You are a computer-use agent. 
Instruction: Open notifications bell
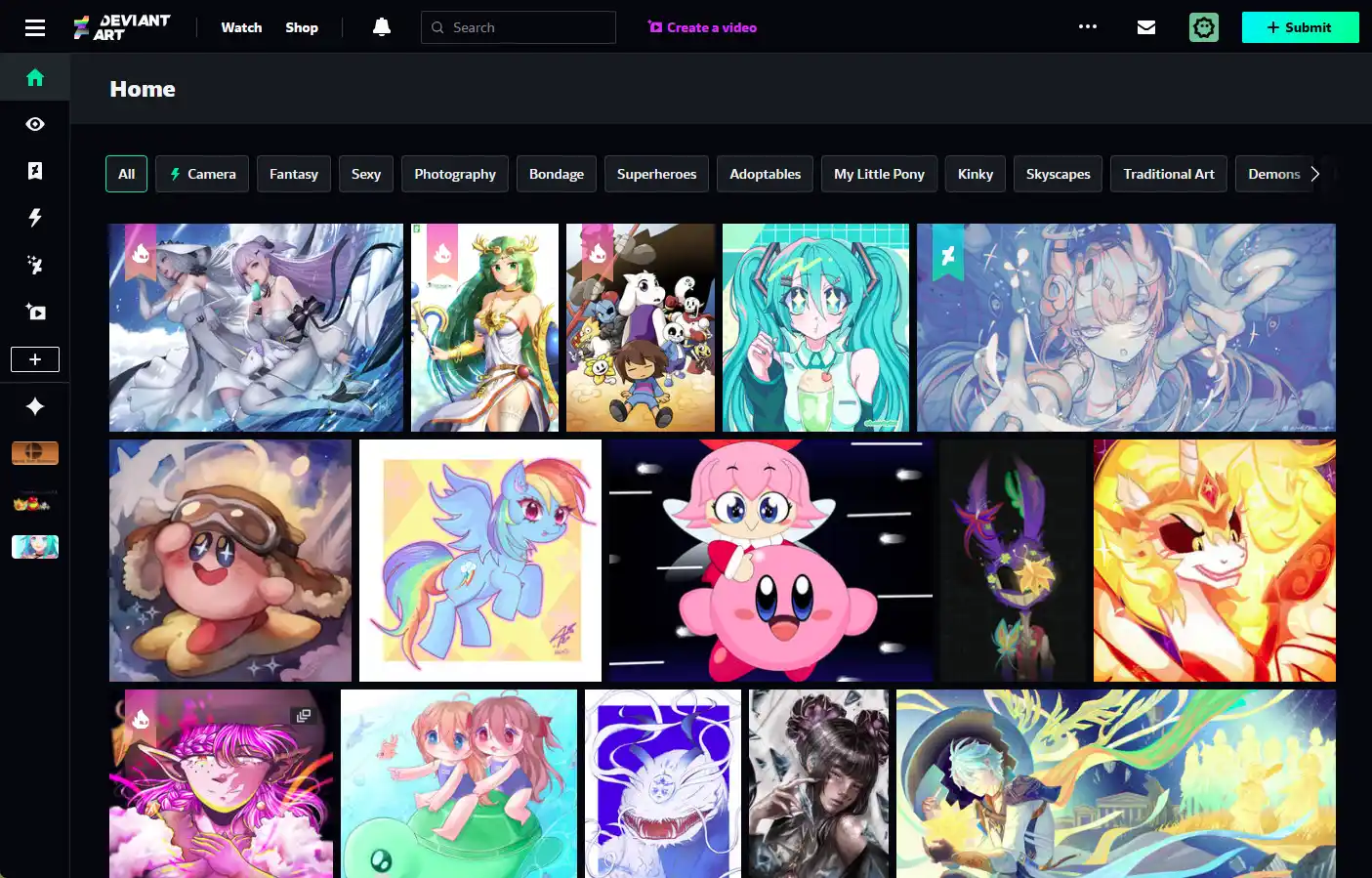pos(382,27)
